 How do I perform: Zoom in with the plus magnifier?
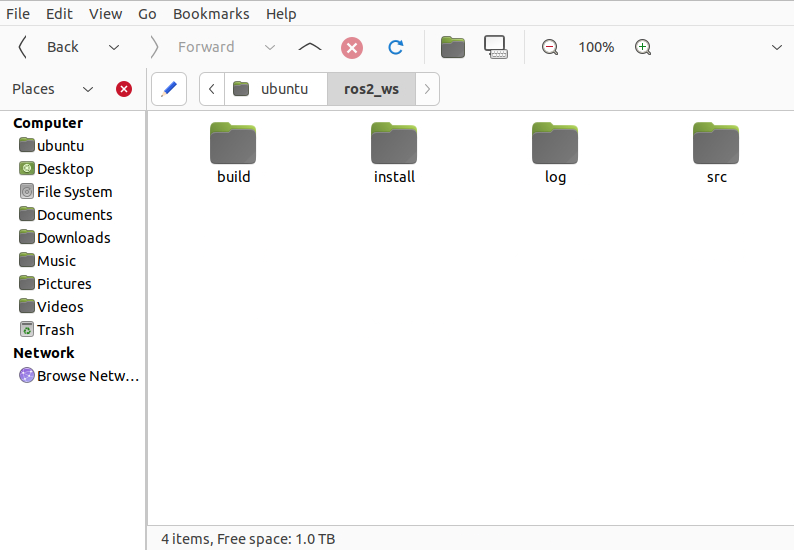(x=643, y=47)
